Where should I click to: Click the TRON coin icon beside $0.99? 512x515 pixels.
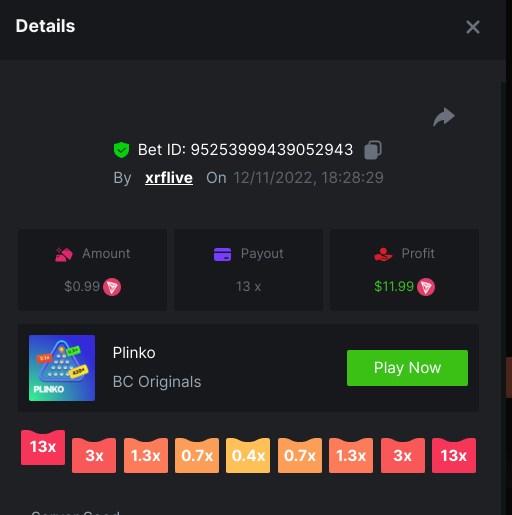[x=112, y=287]
